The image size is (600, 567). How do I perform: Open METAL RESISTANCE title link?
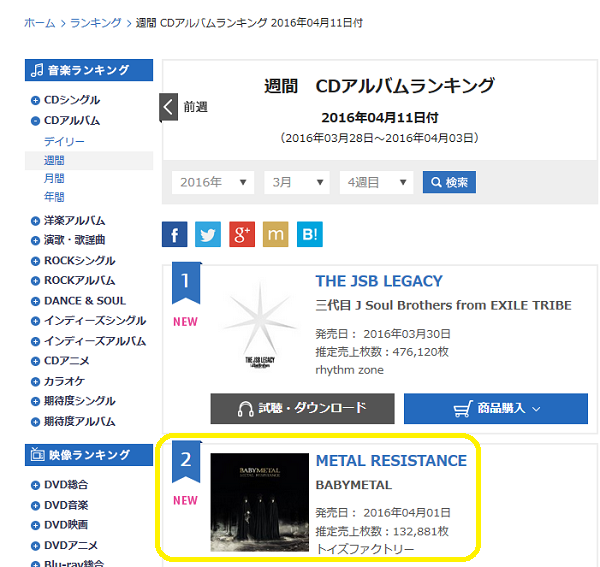pos(391,461)
